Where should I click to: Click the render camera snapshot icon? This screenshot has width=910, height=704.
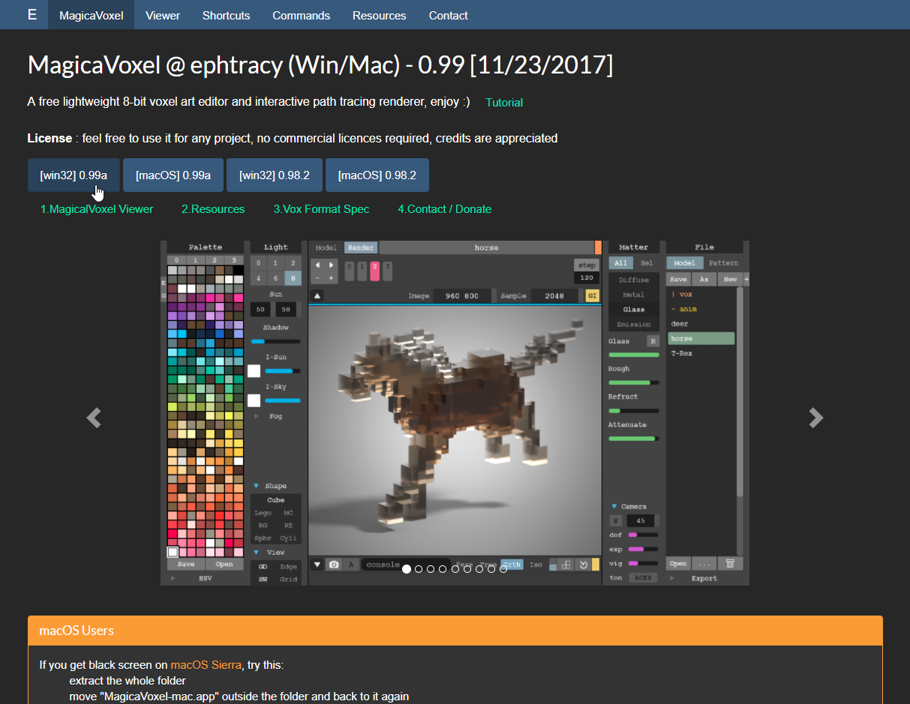pyautogui.click(x=334, y=564)
